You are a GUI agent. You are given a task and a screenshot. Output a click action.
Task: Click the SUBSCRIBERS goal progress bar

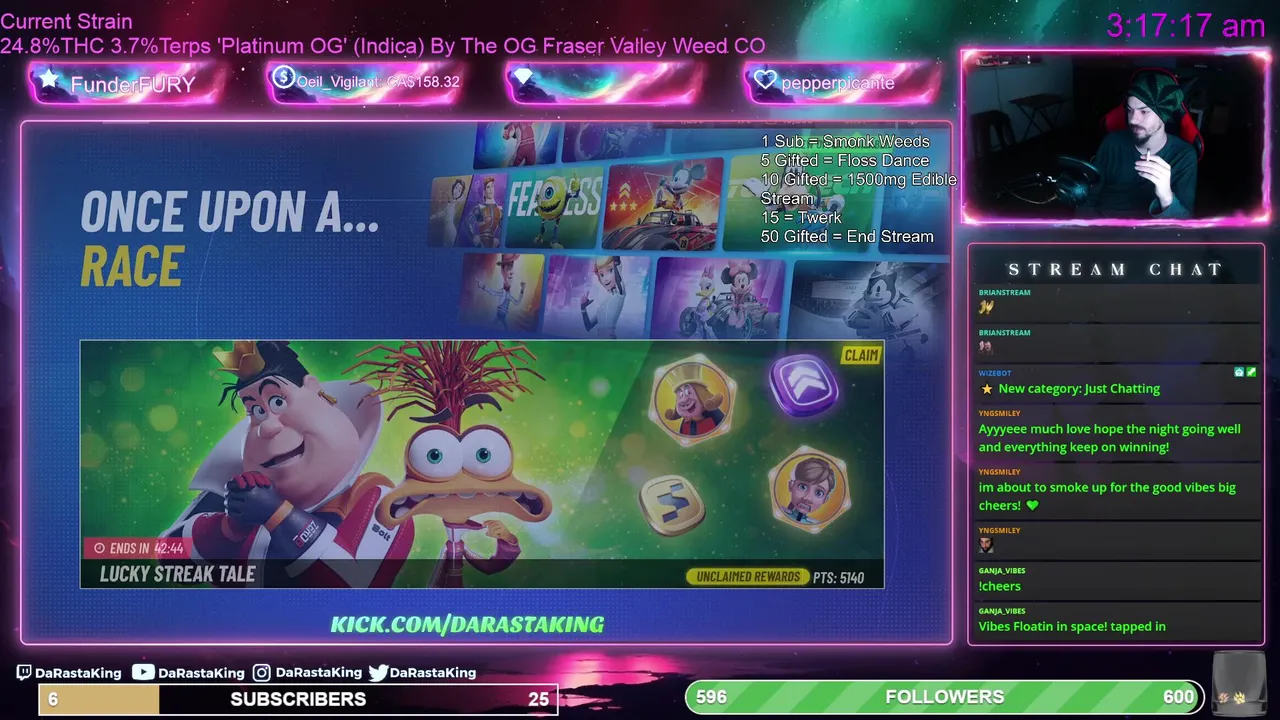[x=298, y=699]
